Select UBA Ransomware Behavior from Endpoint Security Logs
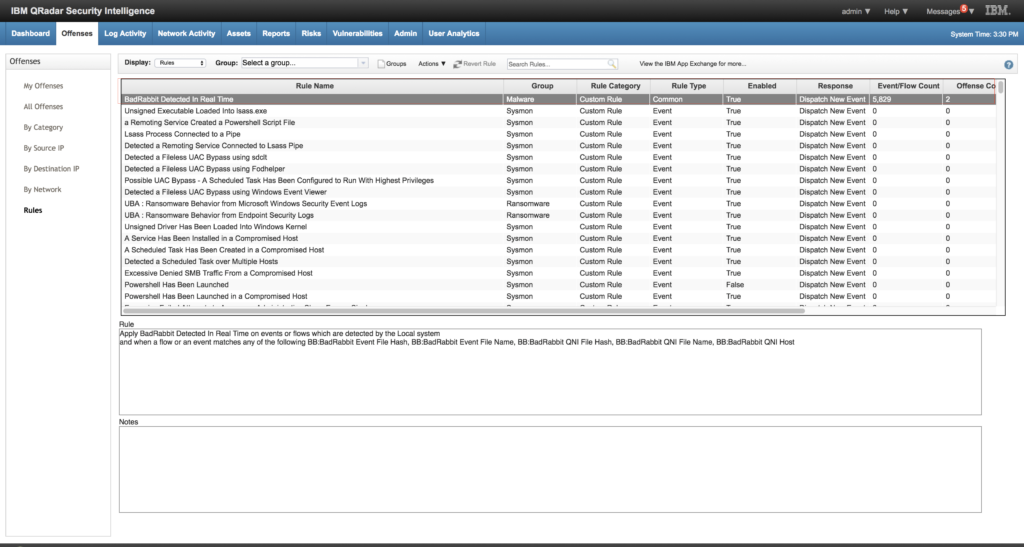 point(559,215)
